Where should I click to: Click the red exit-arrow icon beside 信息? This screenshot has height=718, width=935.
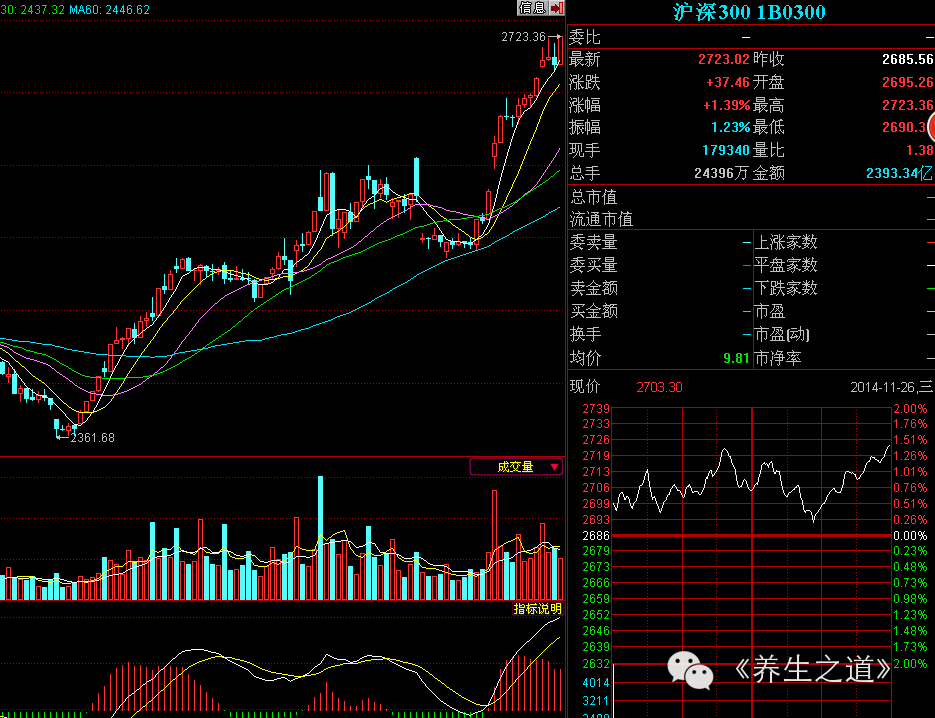(556, 8)
